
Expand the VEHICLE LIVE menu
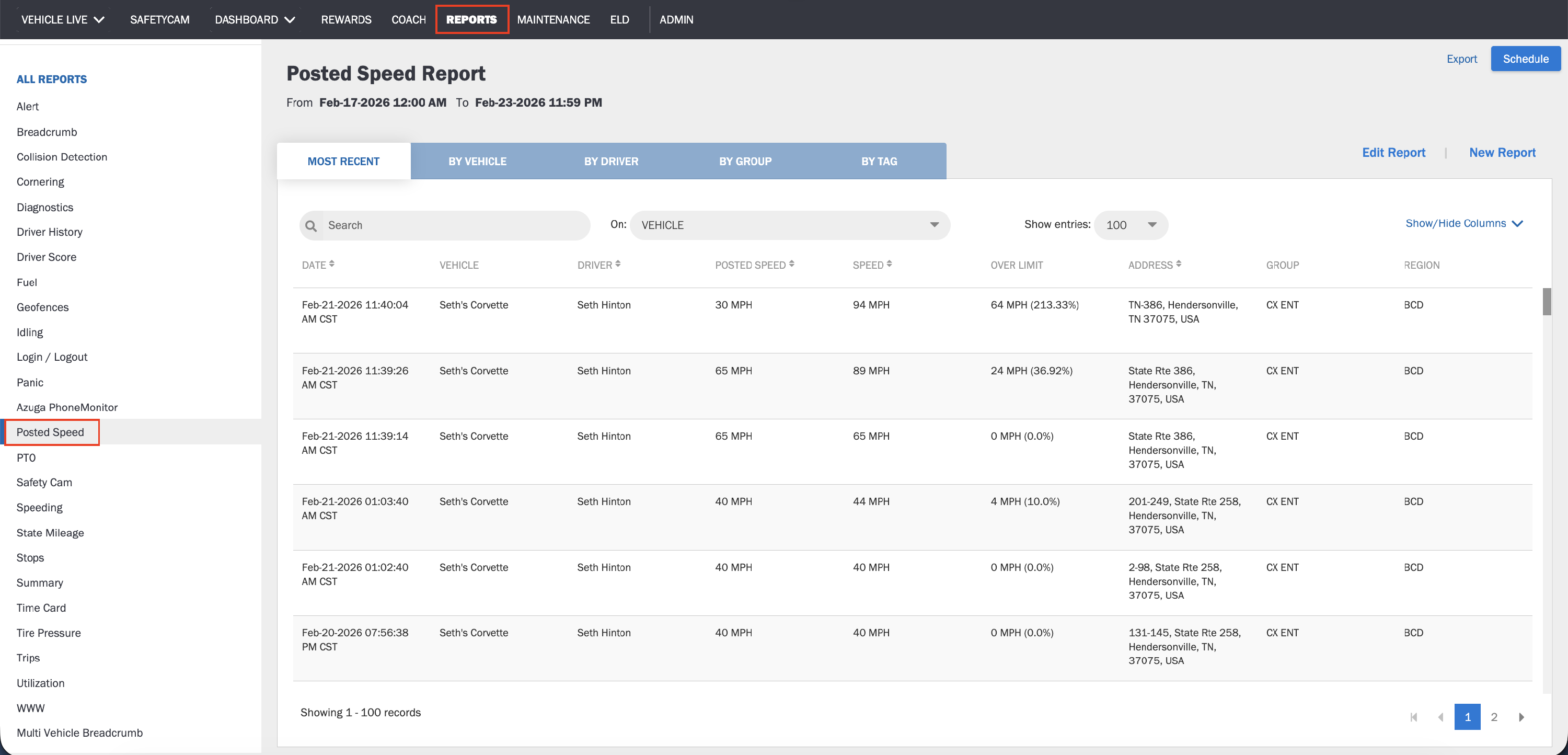coord(63,19)
